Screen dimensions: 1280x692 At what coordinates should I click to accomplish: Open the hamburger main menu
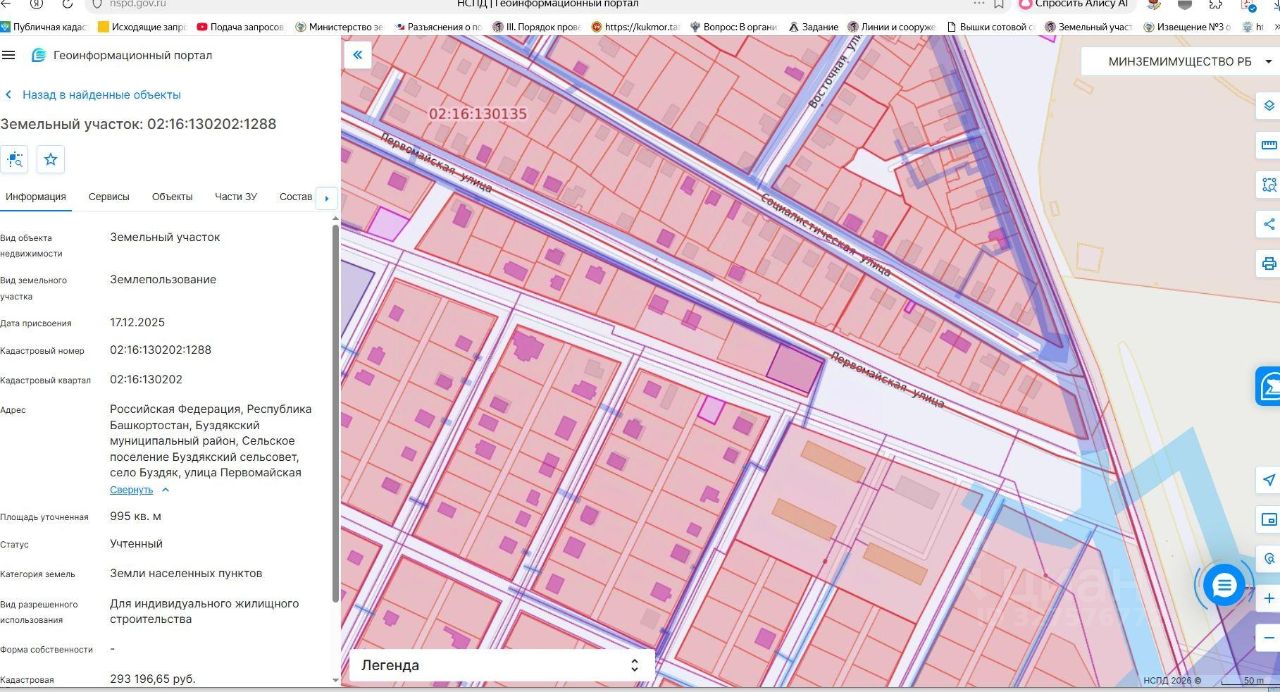coord(9,55)
